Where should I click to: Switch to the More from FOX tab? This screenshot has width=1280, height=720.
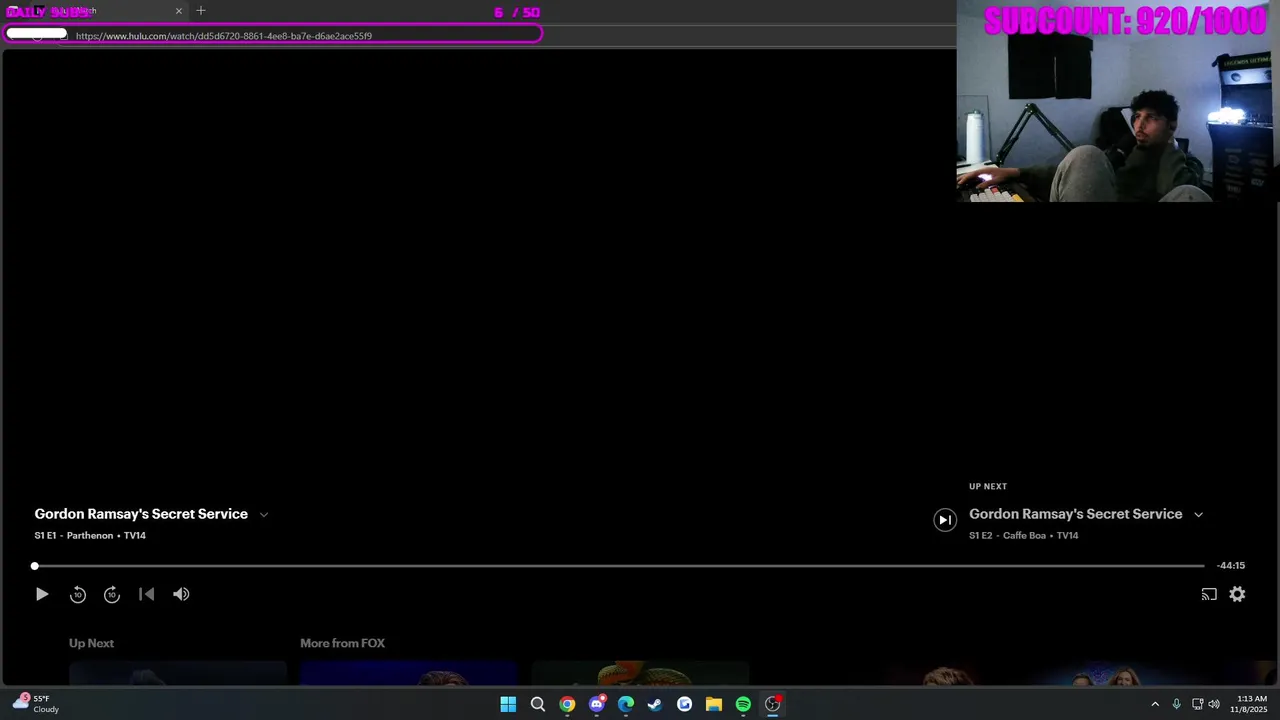(x=342, y=643)
